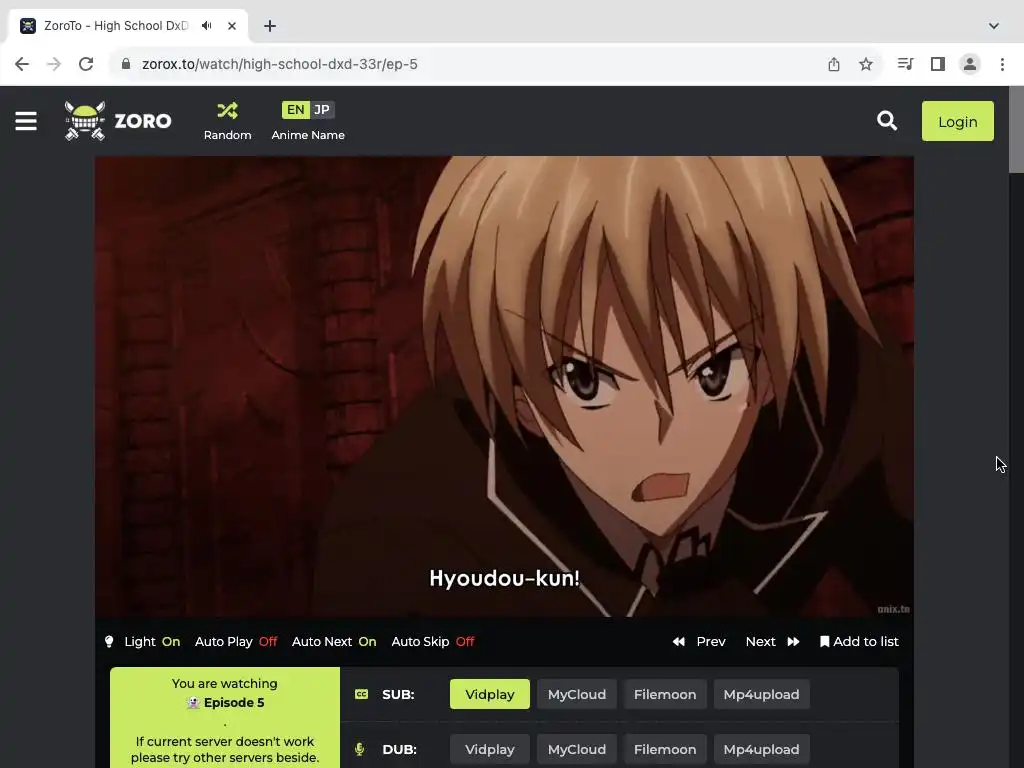Select SUB Vidplay server
This screenshot has height=768, width=1024.
coord(490,694)
